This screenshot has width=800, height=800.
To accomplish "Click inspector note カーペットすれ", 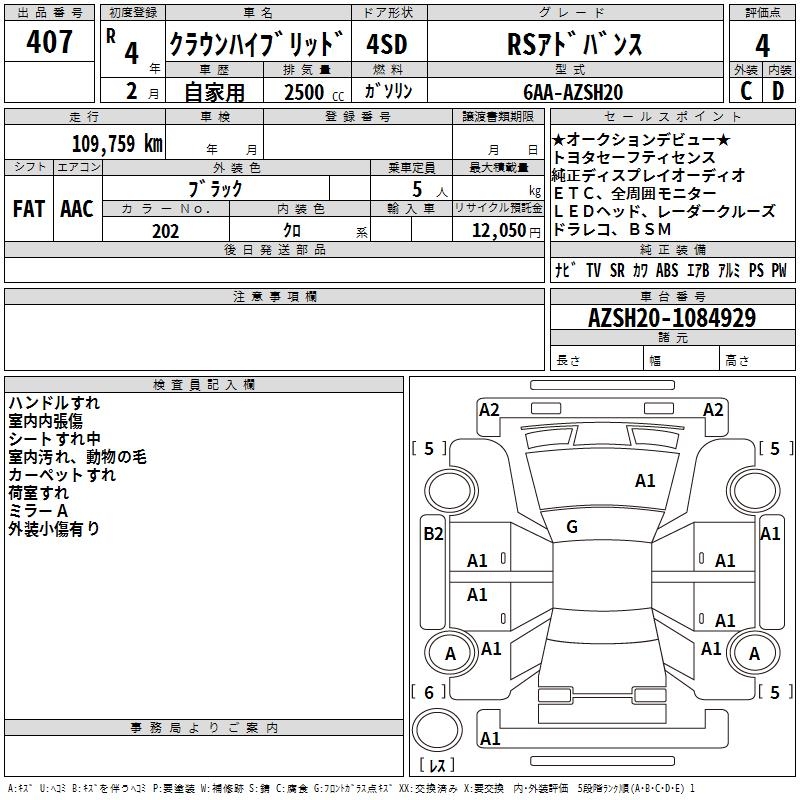I will click(62, 474).
